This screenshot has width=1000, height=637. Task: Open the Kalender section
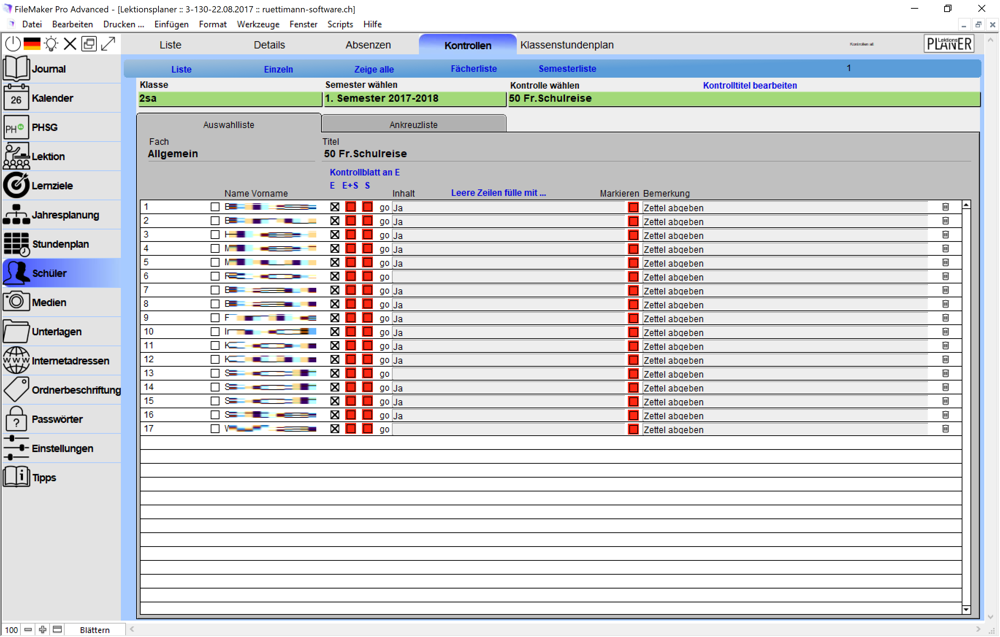pos(61,98)
